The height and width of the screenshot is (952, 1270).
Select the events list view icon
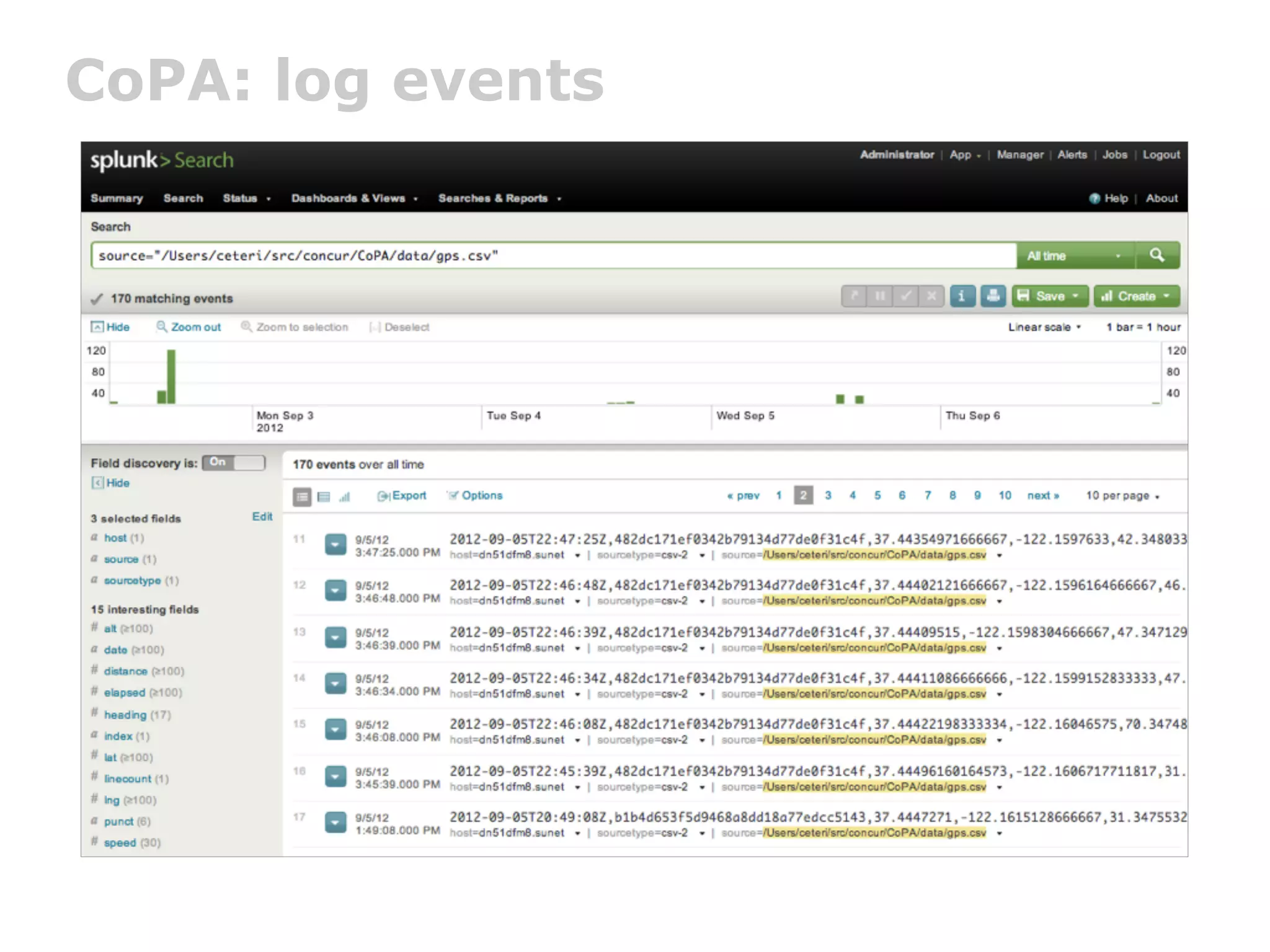coord(302,496)
